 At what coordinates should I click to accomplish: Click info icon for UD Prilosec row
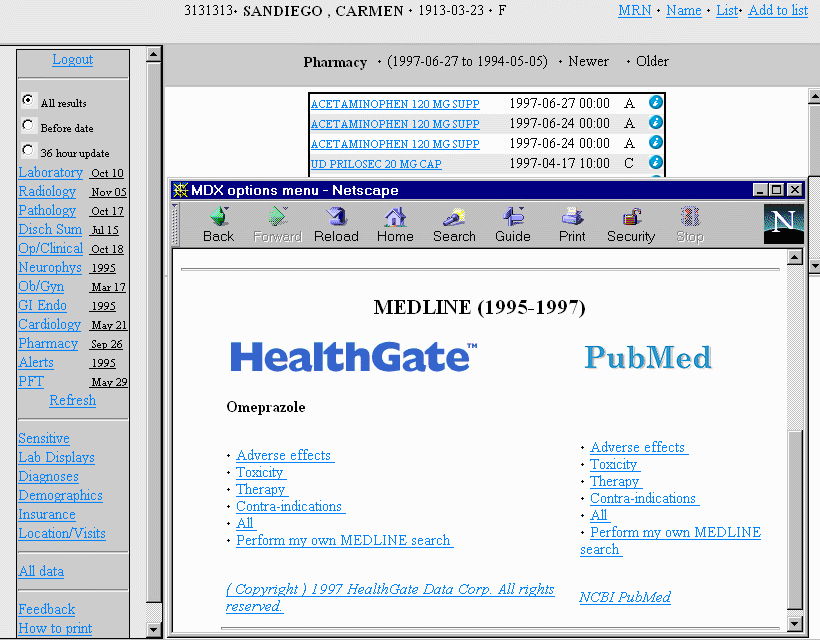tap(656, 162)
